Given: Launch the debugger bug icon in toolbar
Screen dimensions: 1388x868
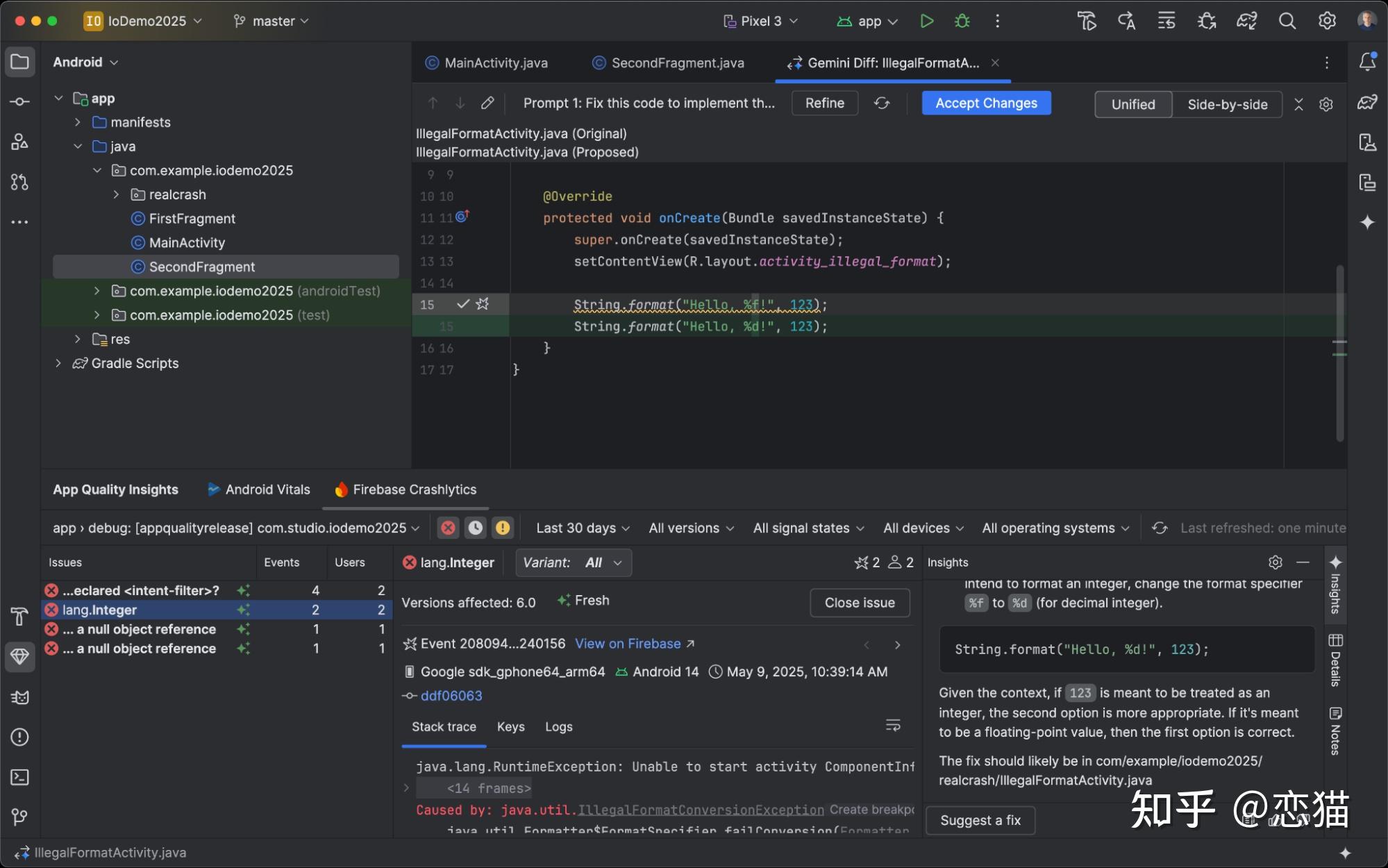Looking at the screenshot, I should [962, 21].
